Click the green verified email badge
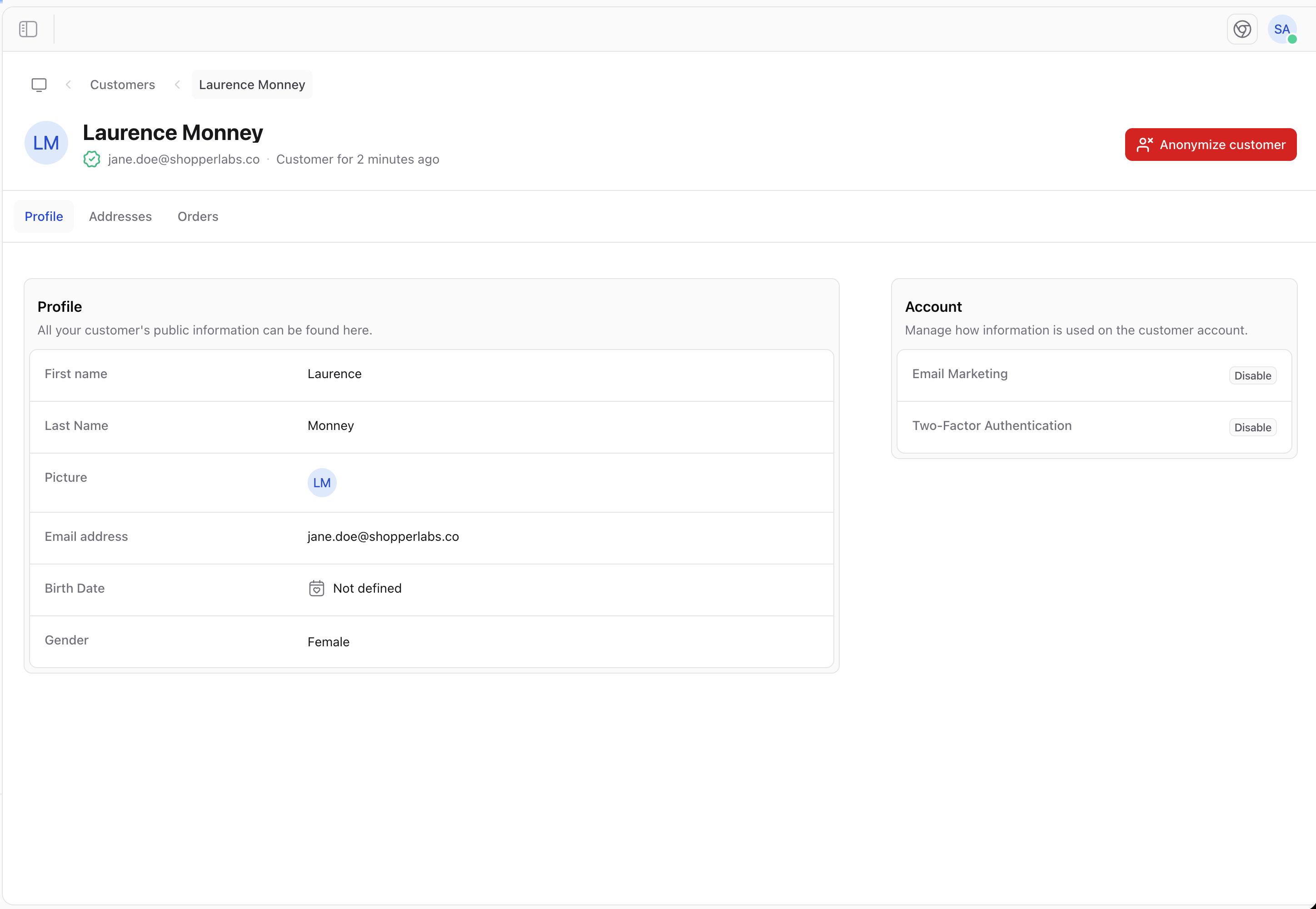The image size is (1316, 909). coord(92,160)
